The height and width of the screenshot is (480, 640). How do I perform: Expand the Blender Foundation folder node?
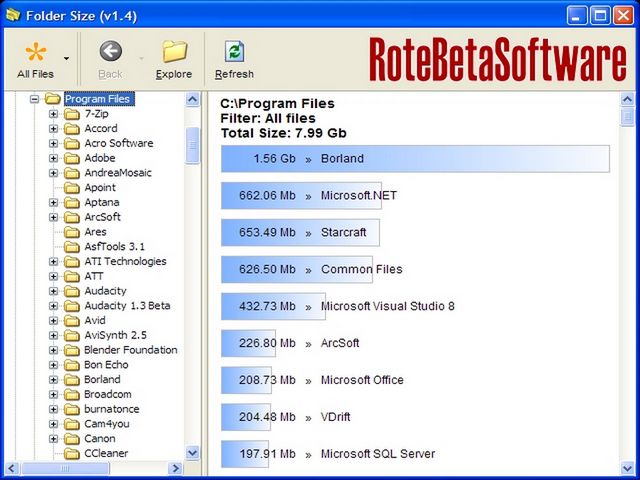click(53, 350)
